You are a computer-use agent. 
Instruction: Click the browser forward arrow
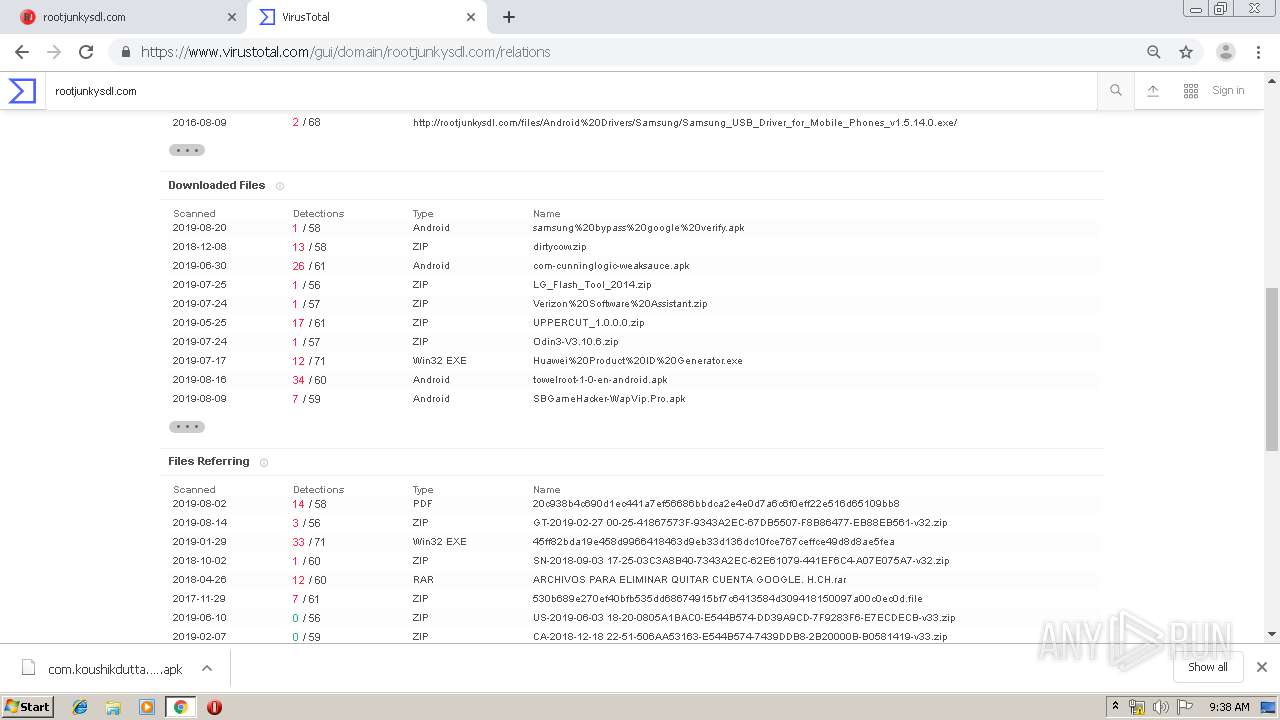click(x=54, y=52)
